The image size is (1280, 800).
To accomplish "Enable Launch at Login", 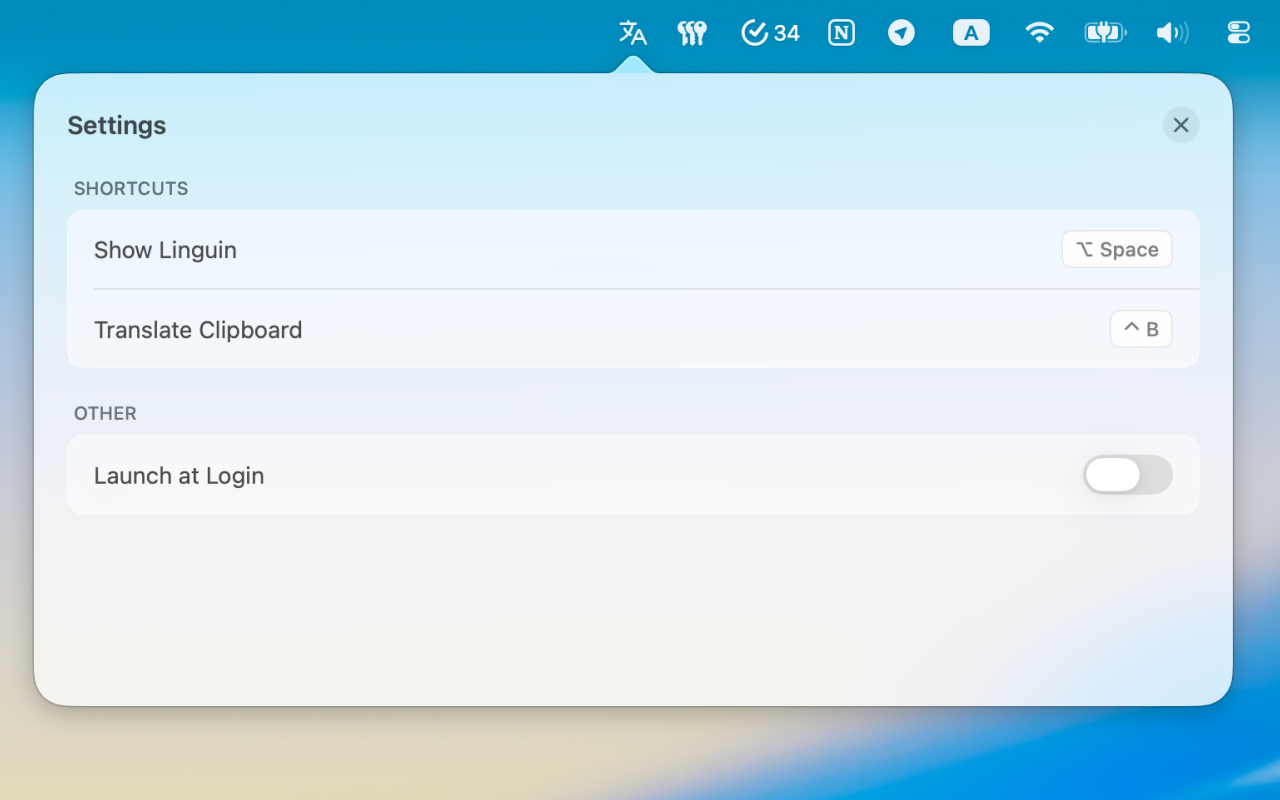I will coord(1127,475).
